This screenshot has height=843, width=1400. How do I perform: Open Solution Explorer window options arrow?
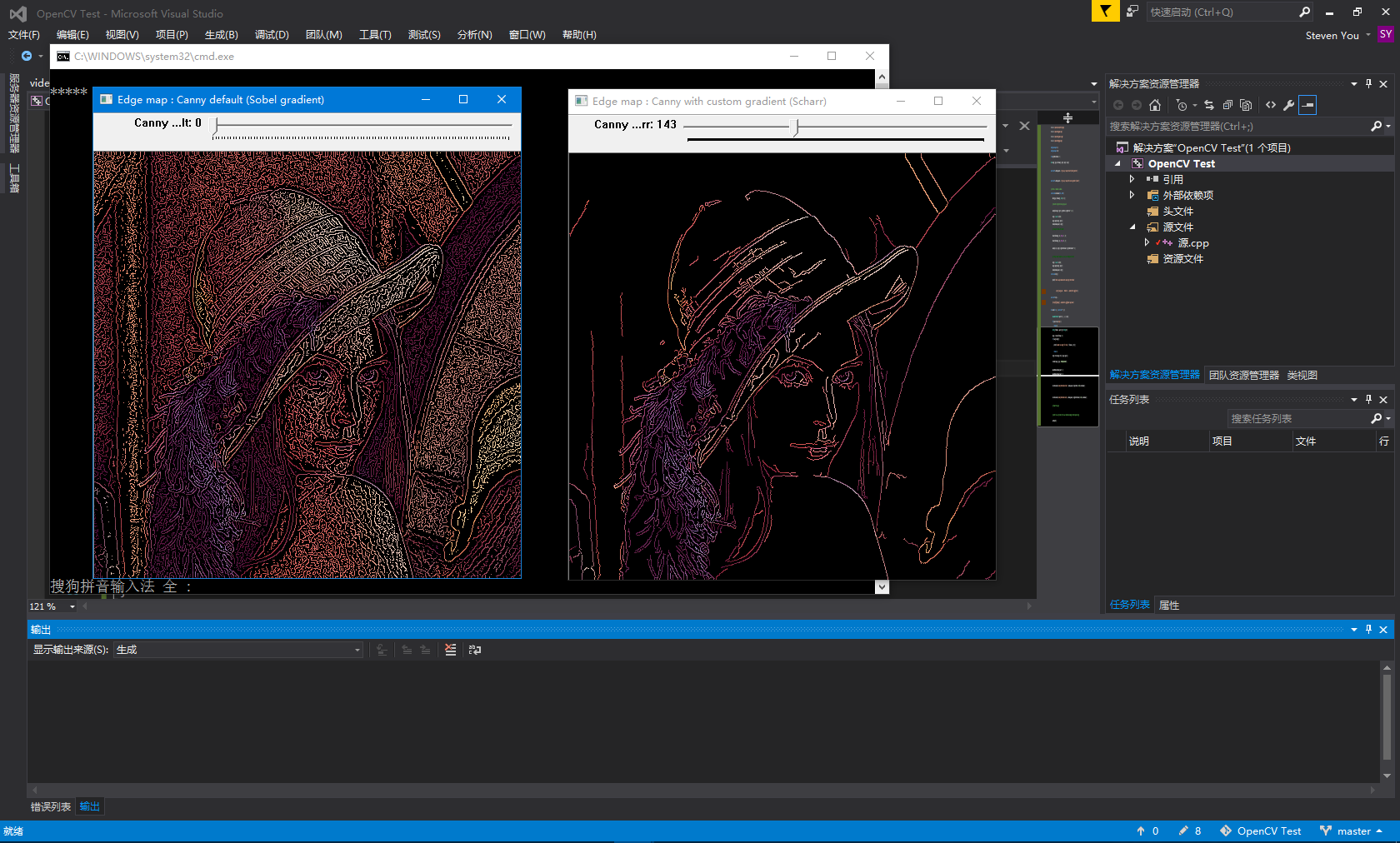point(1354,83)
